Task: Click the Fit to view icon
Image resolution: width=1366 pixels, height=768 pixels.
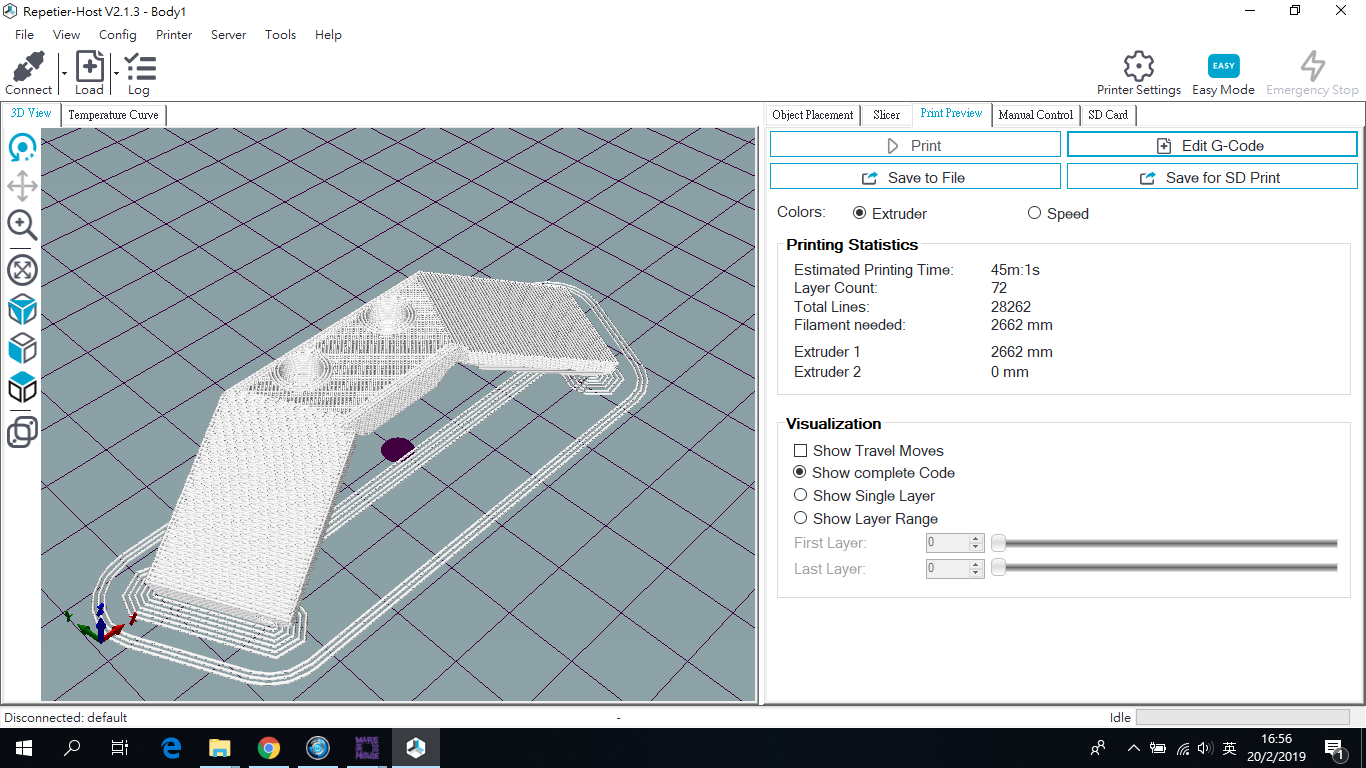Action: pos(22,270)
